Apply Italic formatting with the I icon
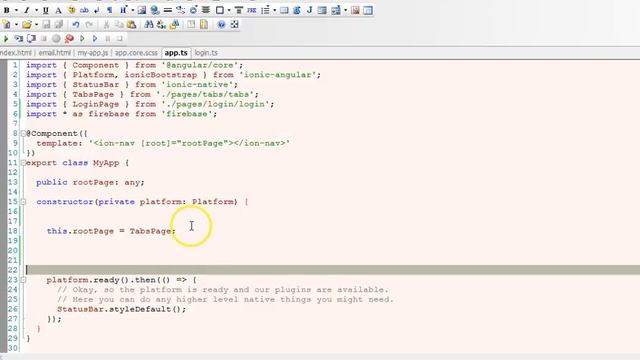640x360 pixels. (x=27, y=10)
